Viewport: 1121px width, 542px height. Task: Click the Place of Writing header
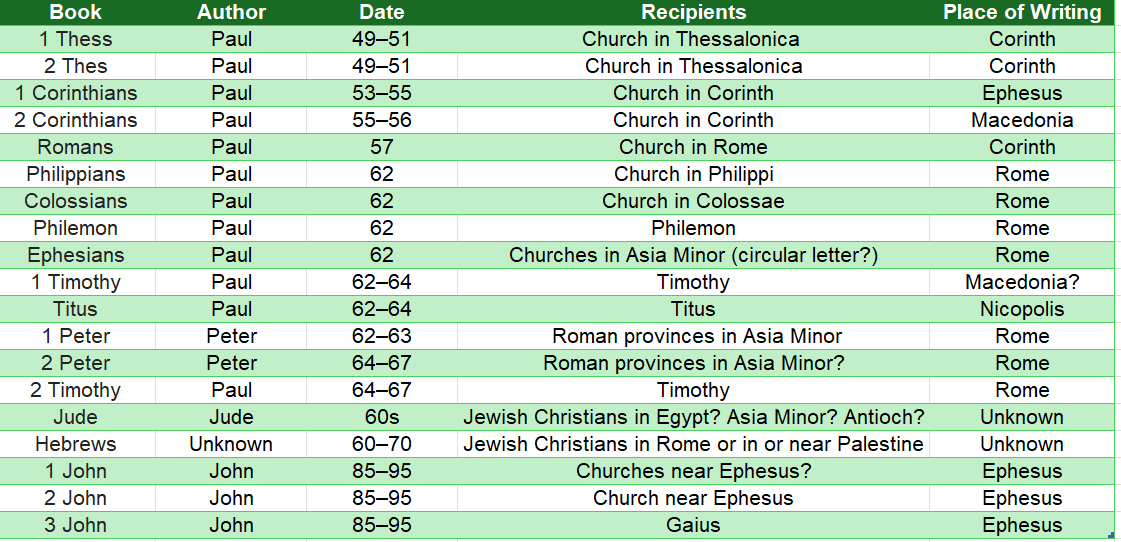pyautogui.click(x=1022, y=12)
